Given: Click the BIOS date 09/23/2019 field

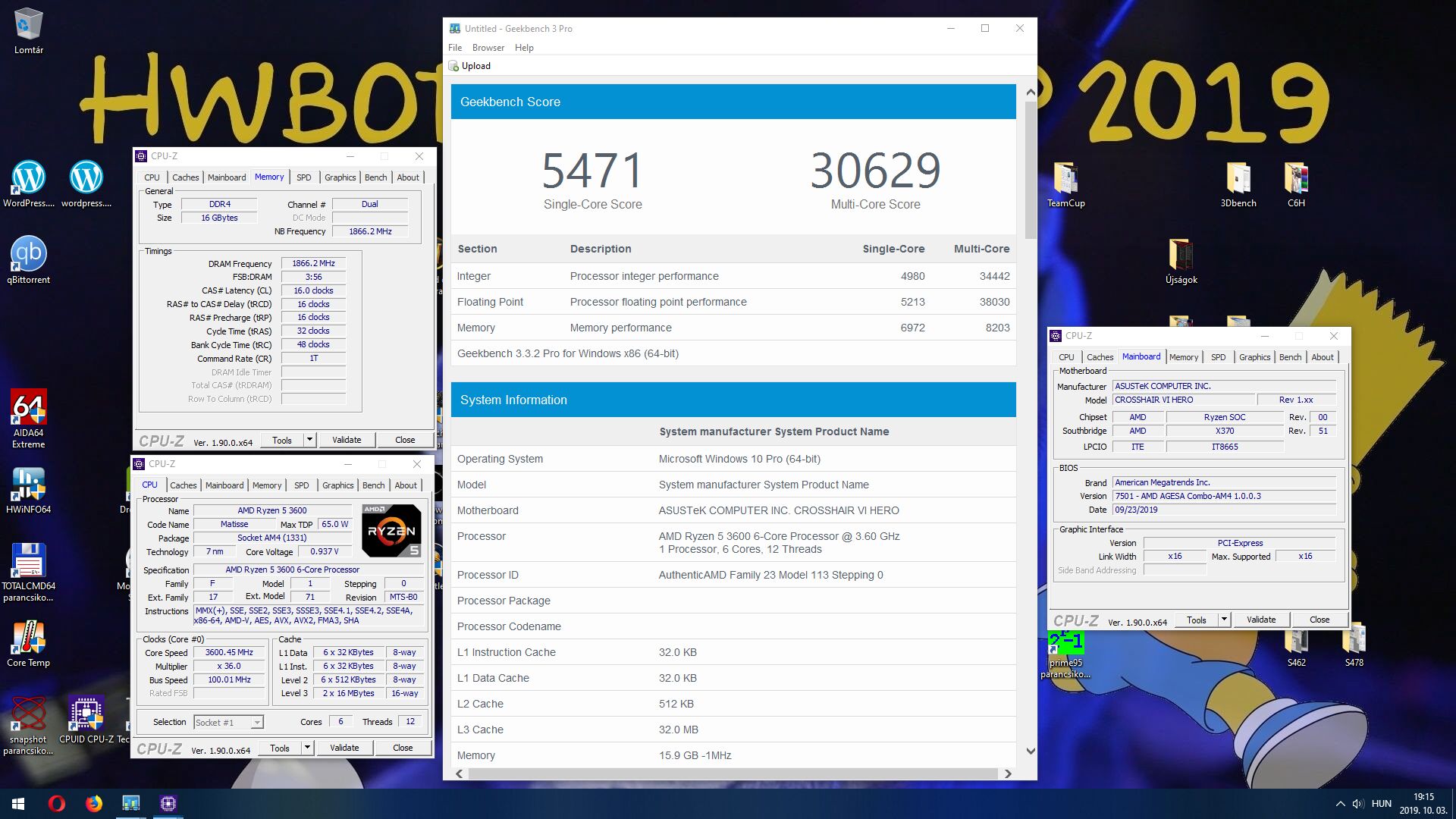Looking at the screenshot, I should point(1224,510).
